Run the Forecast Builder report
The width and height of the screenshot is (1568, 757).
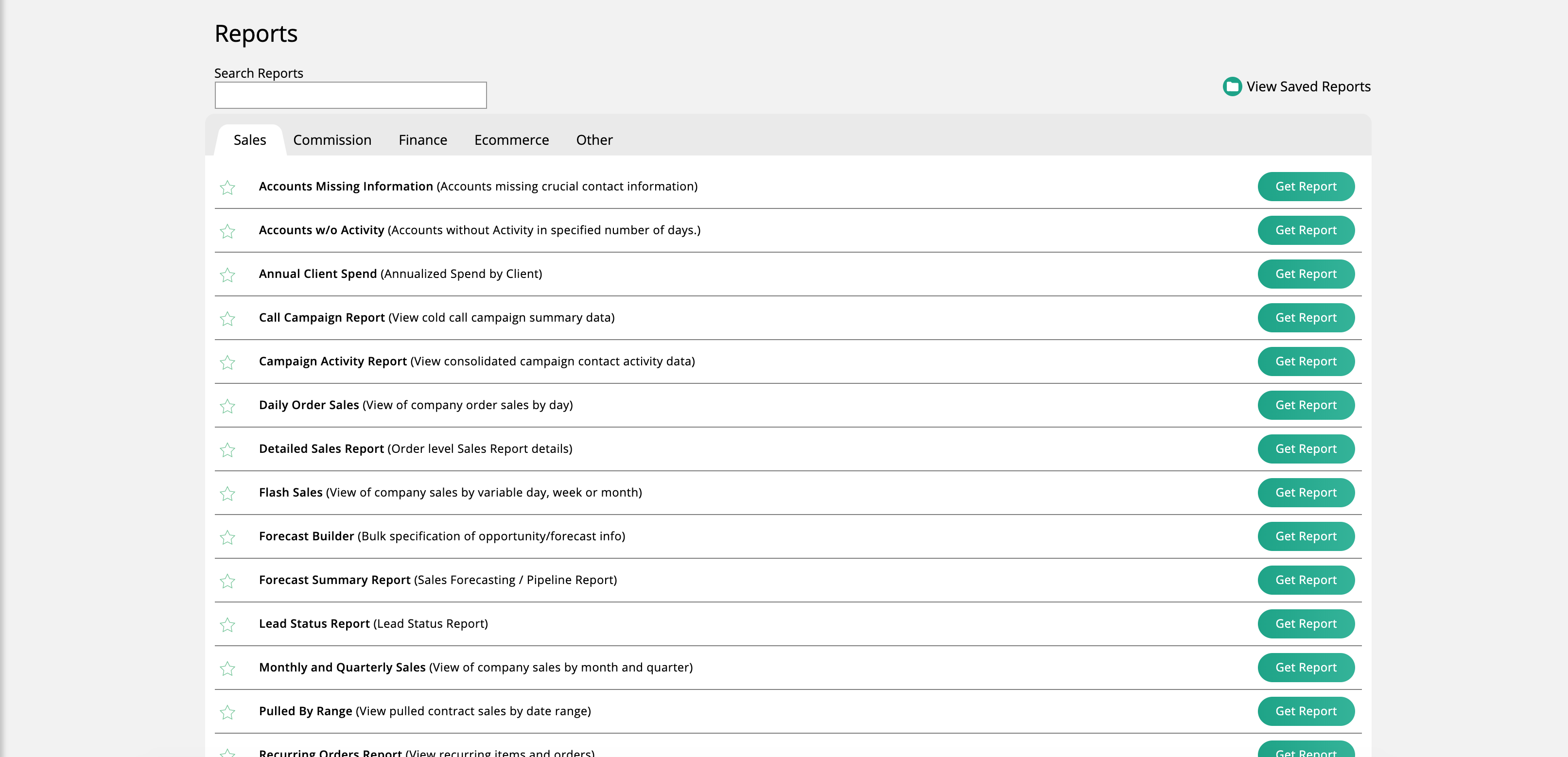pyautogui.click(x=1306, y=537)
